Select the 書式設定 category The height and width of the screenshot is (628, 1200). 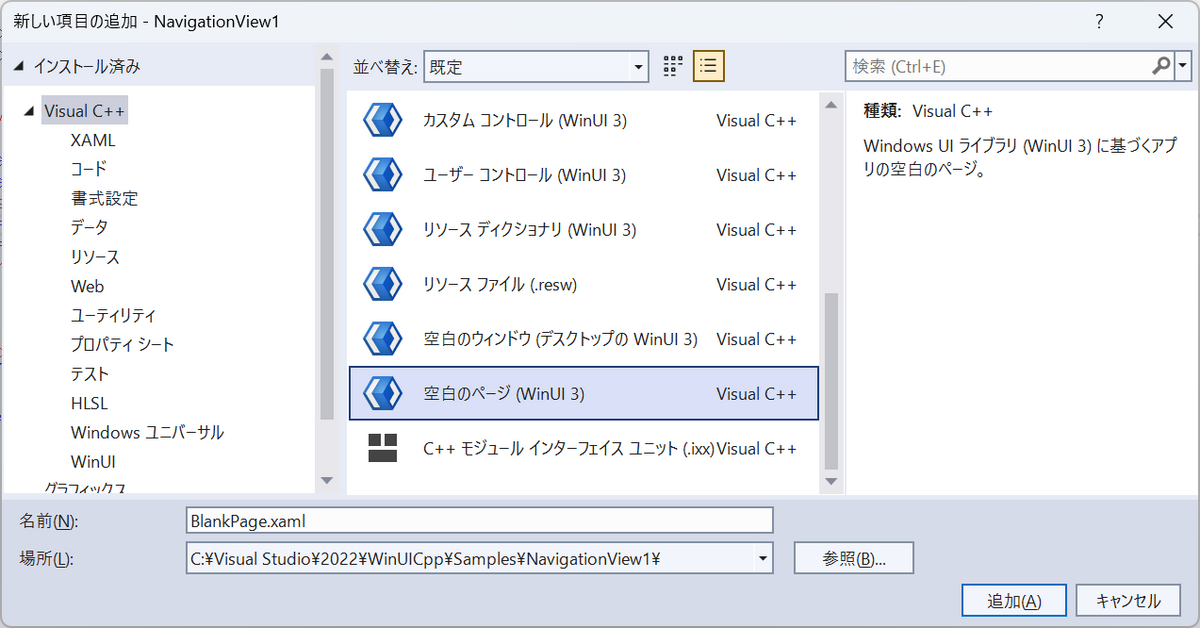[104, 198]
